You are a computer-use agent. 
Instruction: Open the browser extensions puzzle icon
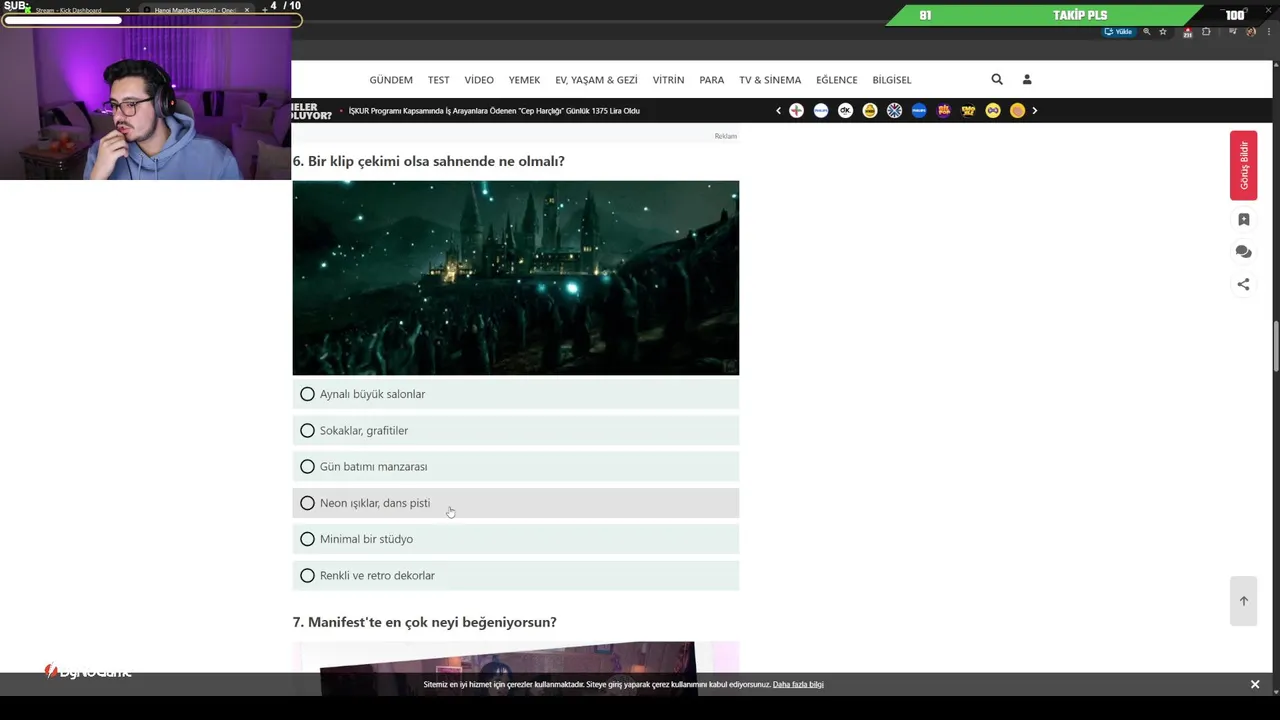tap(1206, 32)
